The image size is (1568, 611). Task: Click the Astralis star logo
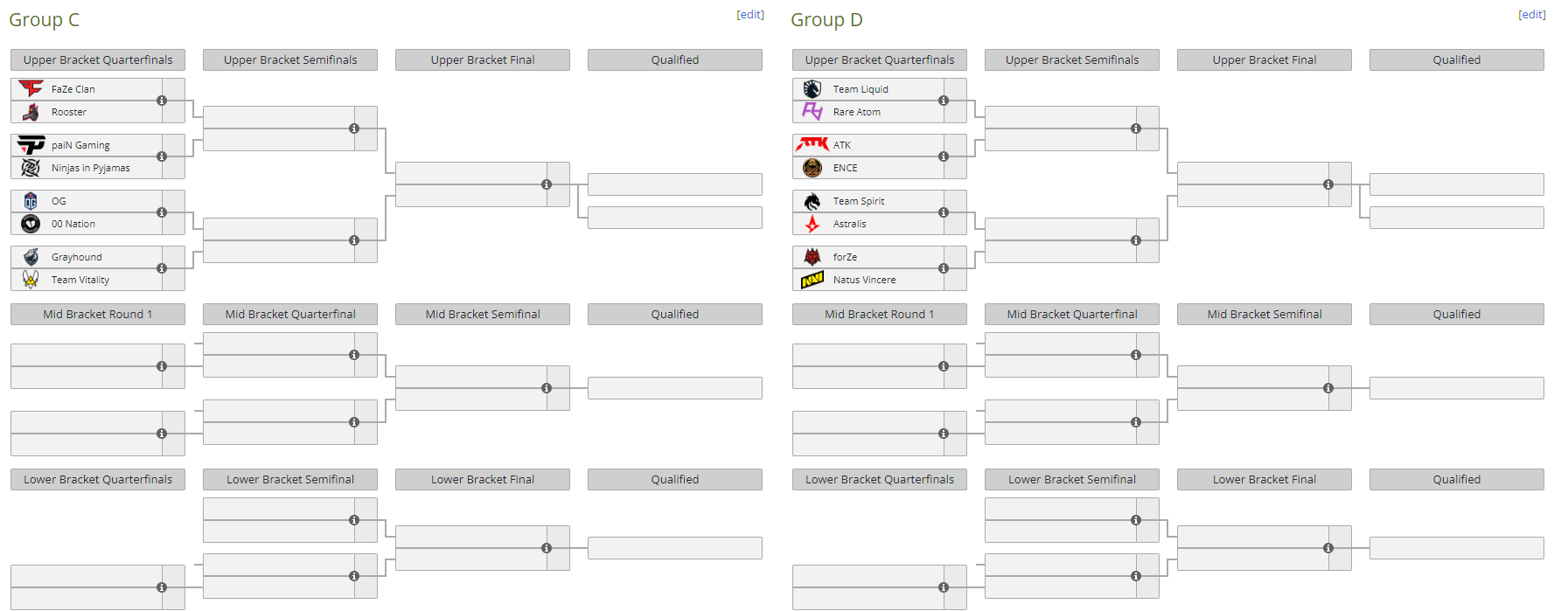coord(812,224)
